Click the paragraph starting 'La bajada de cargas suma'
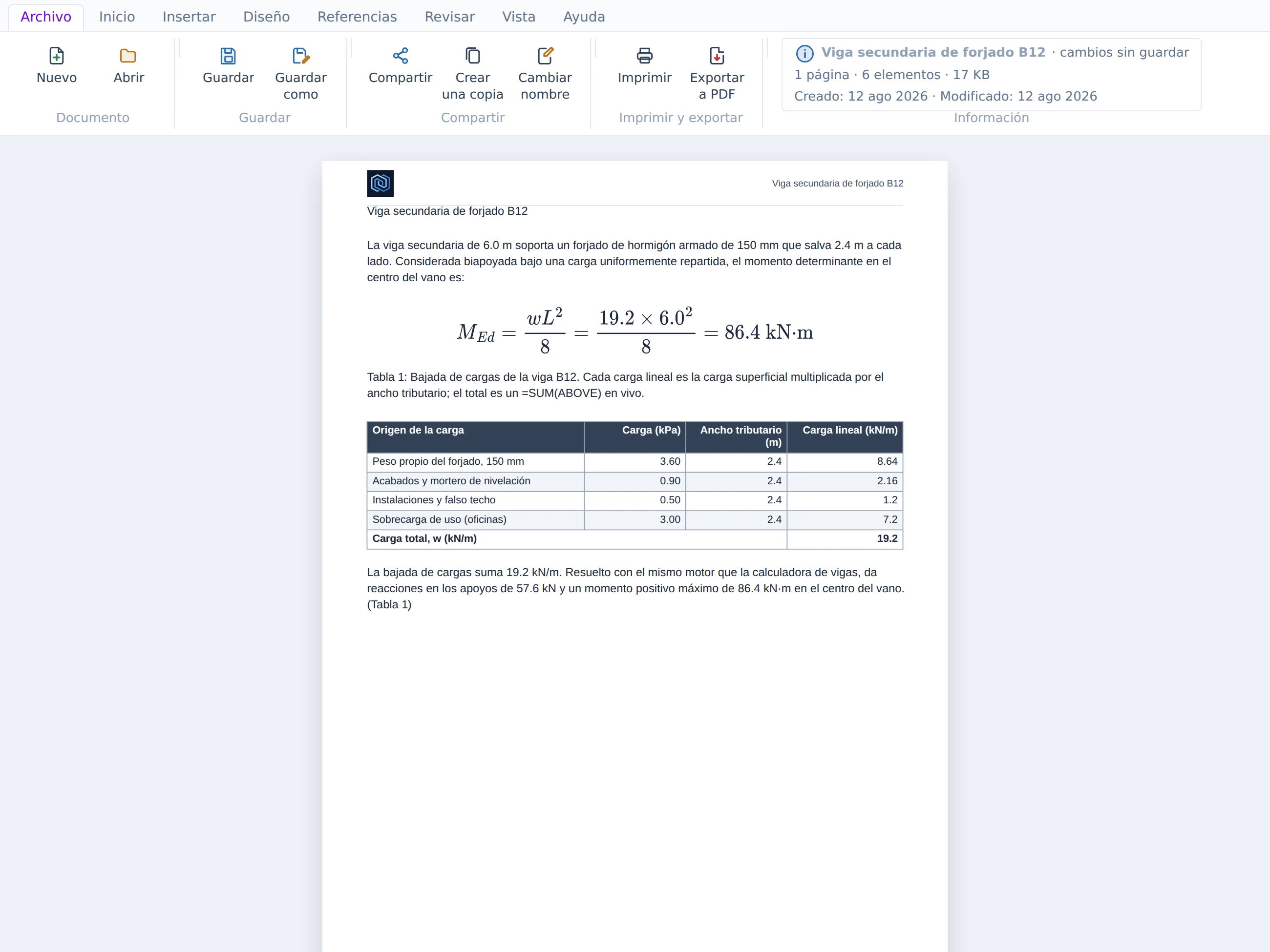This screenshot has width=1270, height=952. coord(635,588)
